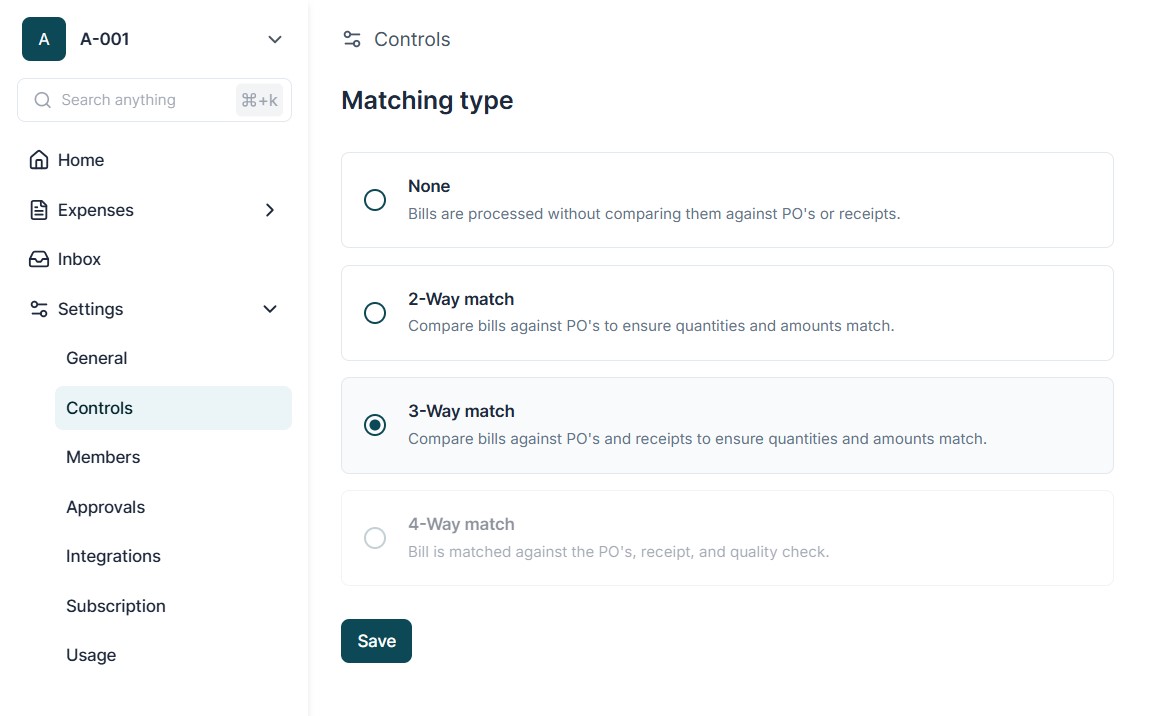The image size is (1158, 716).
Task: Open the Integrations settings link
Action: pos(113,556)
